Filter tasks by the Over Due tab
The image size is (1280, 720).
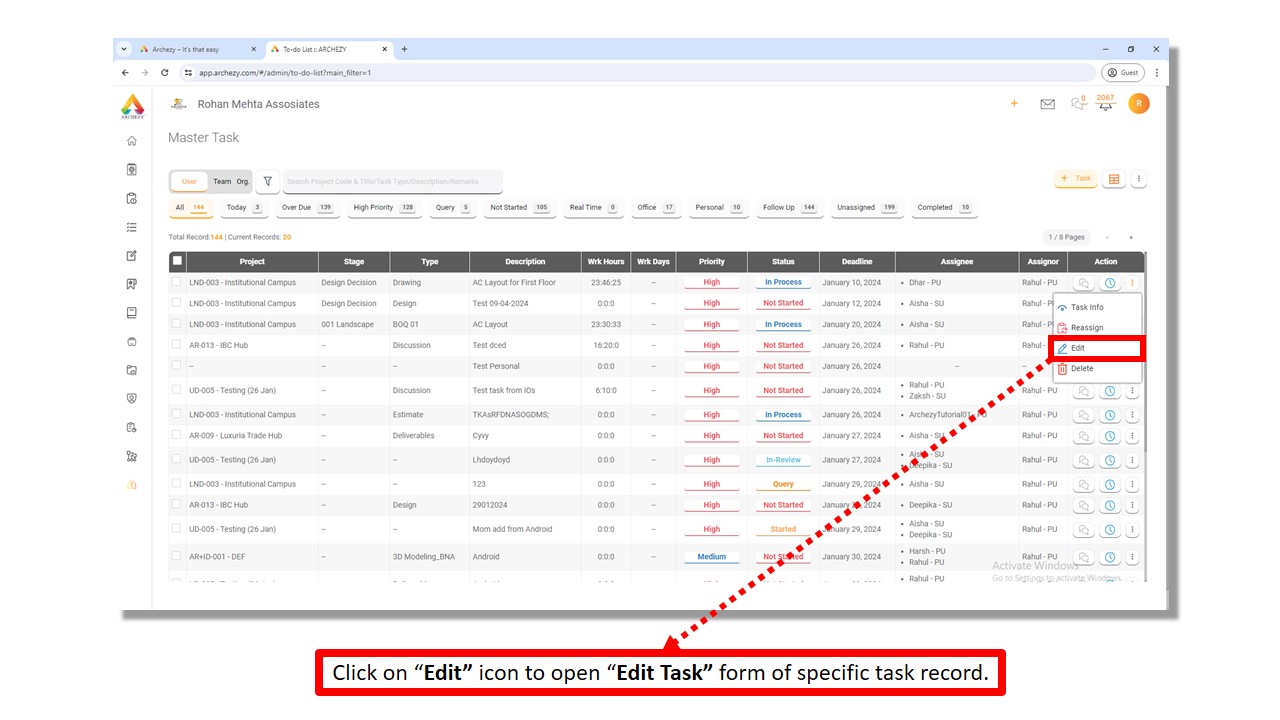pyautogui.click(x=308, y=208)
